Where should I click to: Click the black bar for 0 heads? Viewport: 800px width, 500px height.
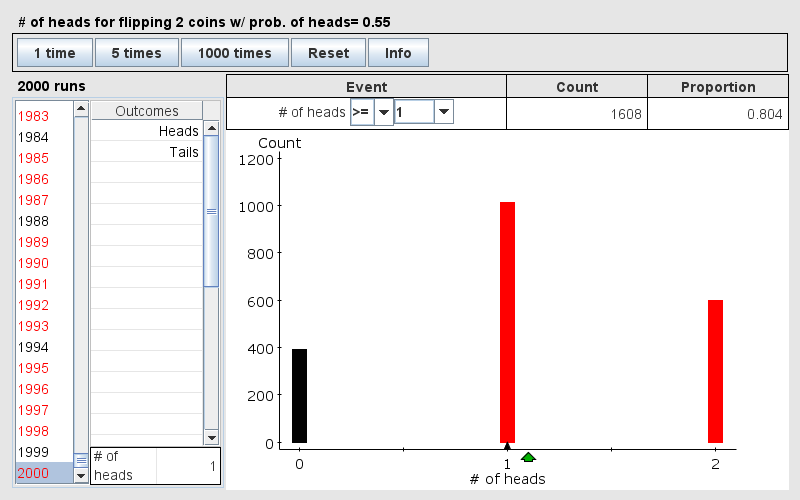(x=299, y=396)
